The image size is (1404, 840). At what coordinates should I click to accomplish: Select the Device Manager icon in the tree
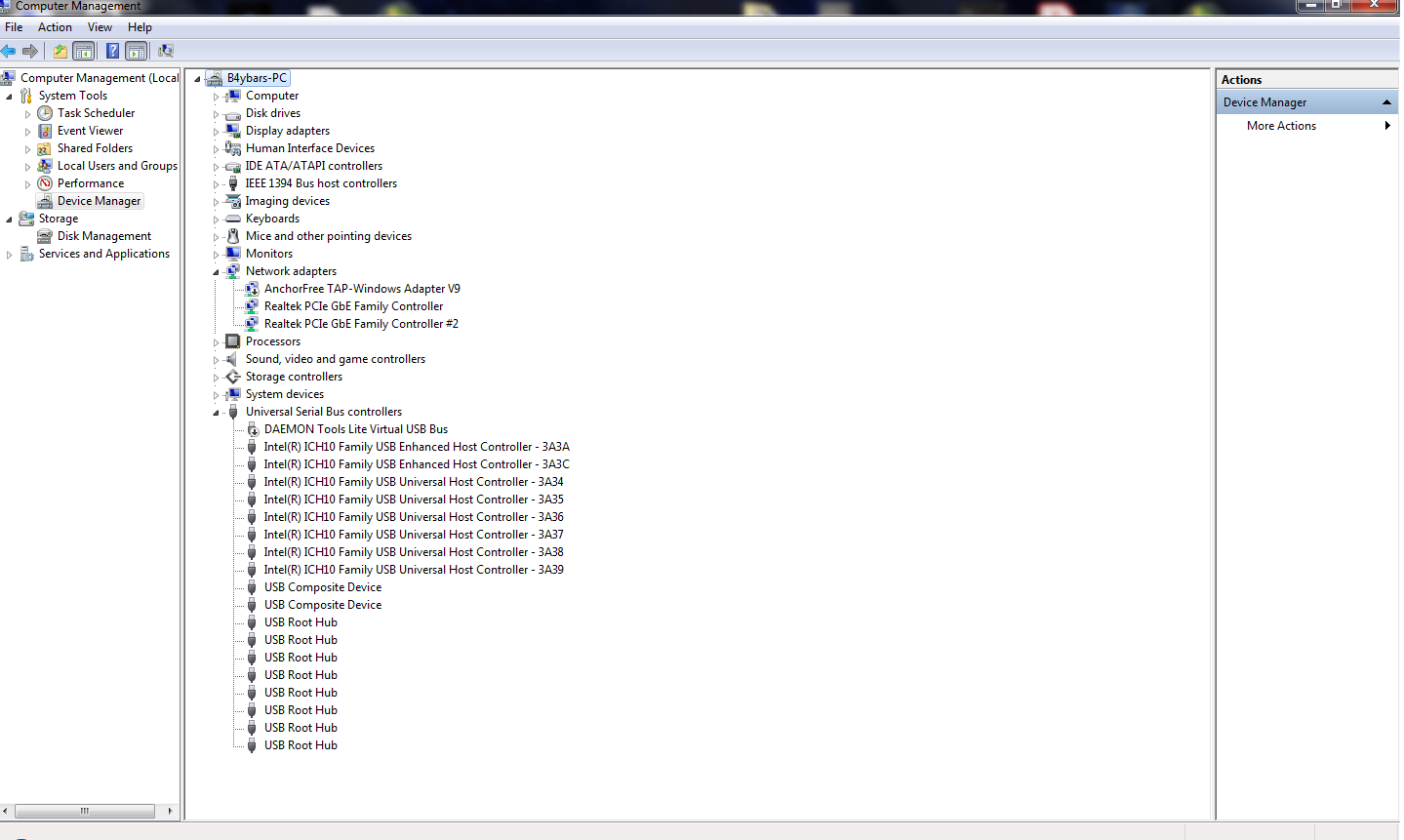pyautogui.click(x=45, y=201)
